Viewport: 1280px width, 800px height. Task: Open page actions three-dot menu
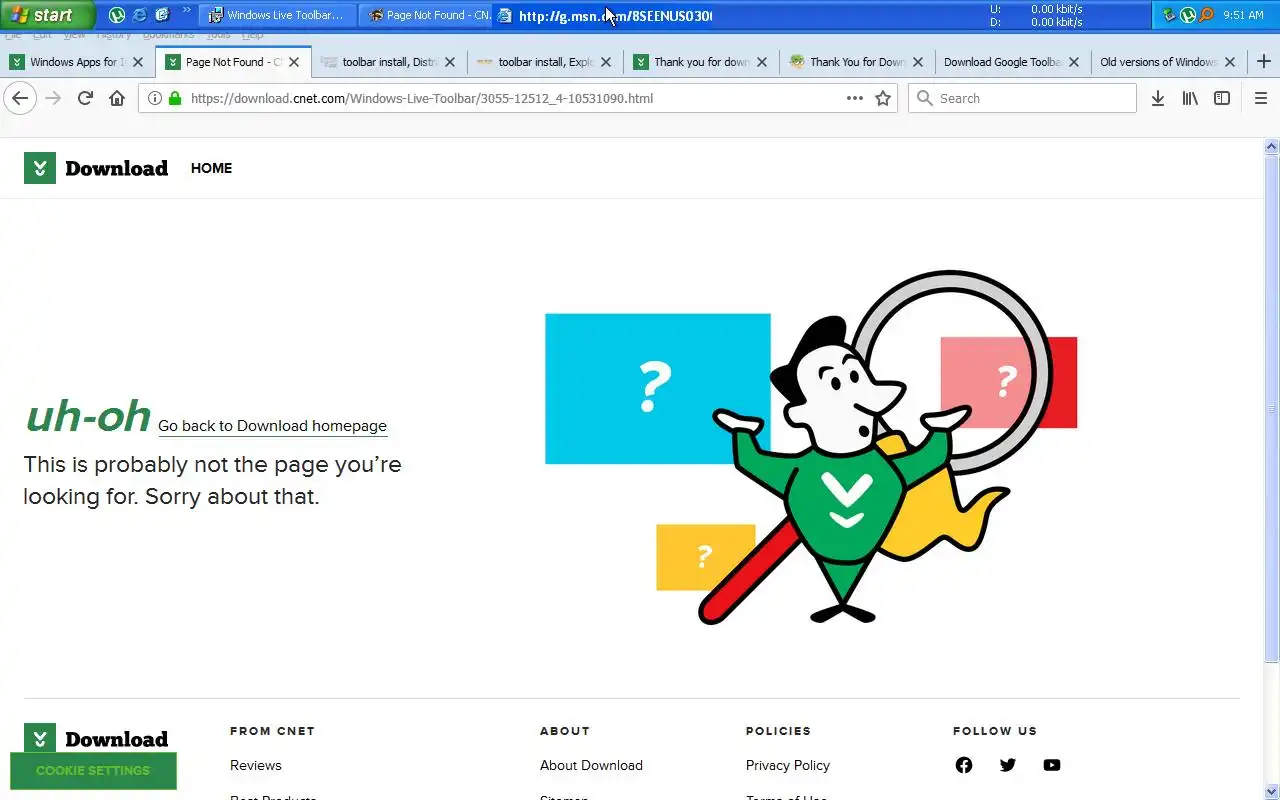855,98
